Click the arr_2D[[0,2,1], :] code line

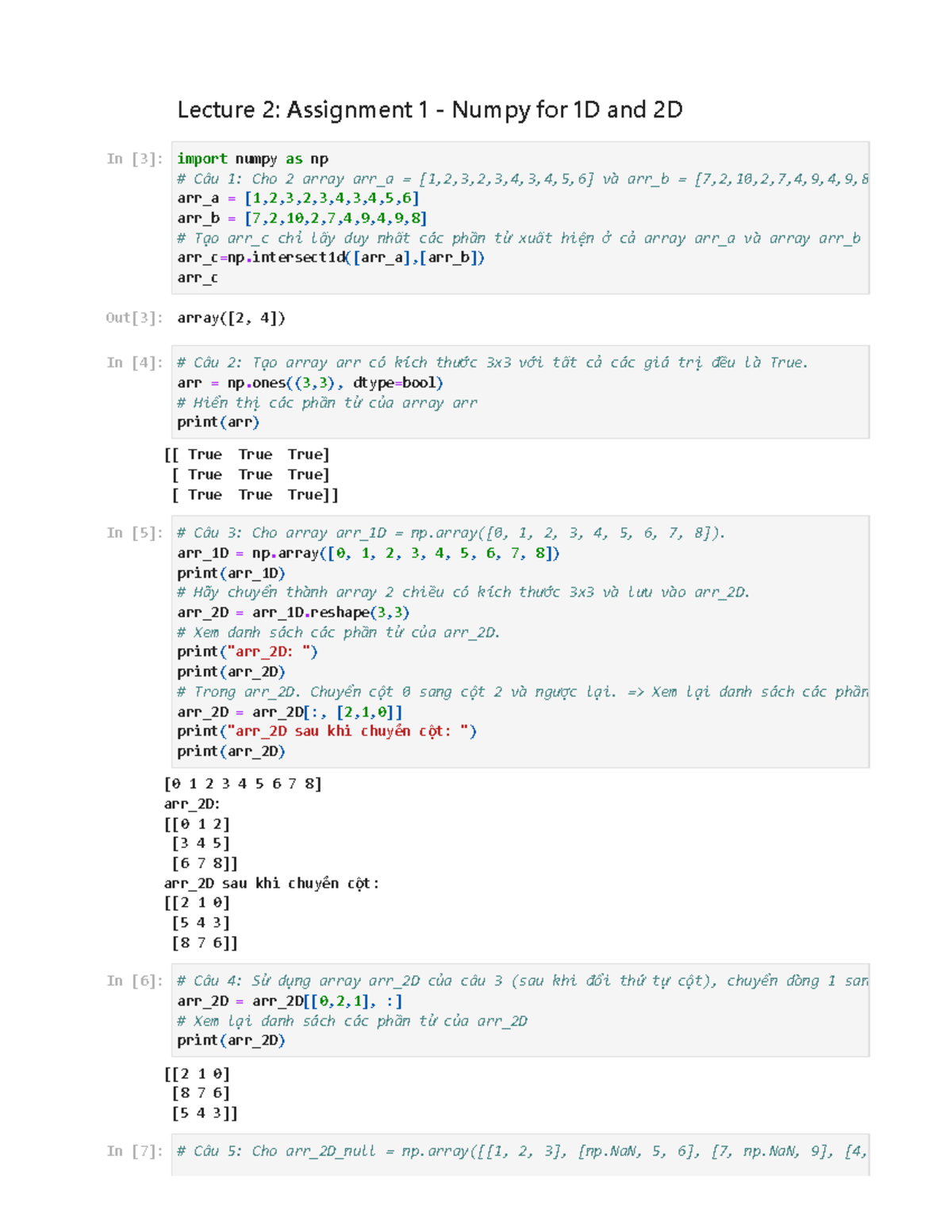290,1001
